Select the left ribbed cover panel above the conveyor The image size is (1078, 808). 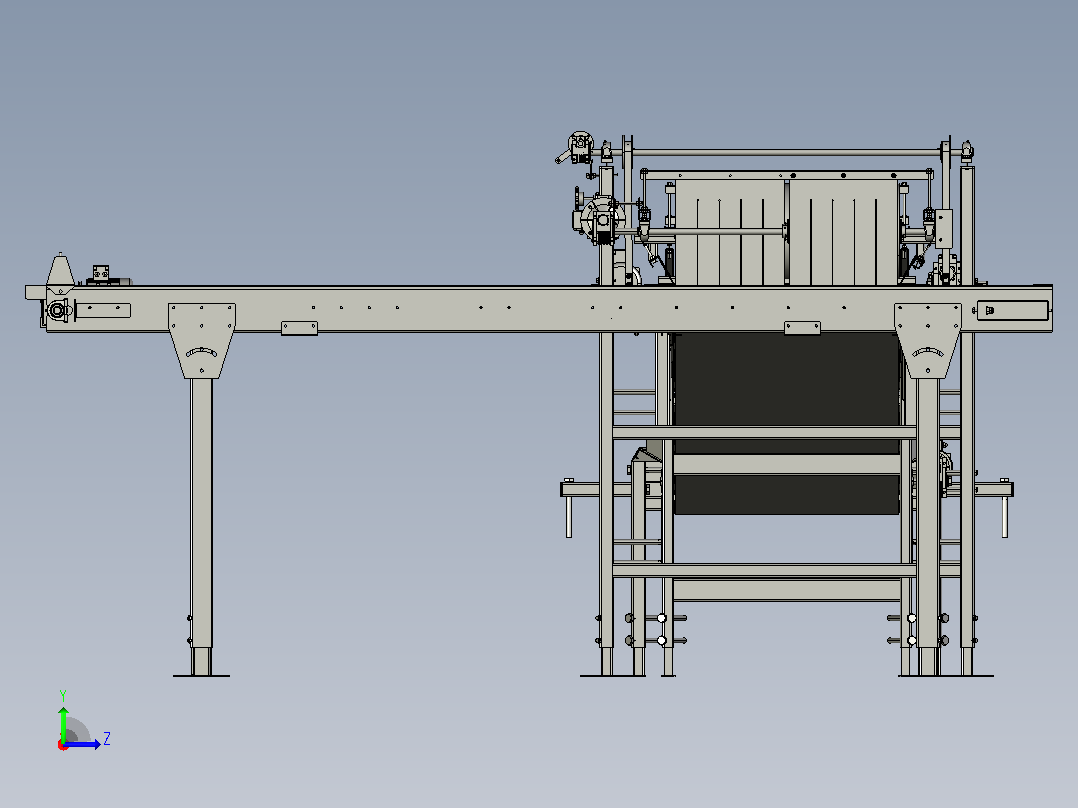click(x=729, y=232)
